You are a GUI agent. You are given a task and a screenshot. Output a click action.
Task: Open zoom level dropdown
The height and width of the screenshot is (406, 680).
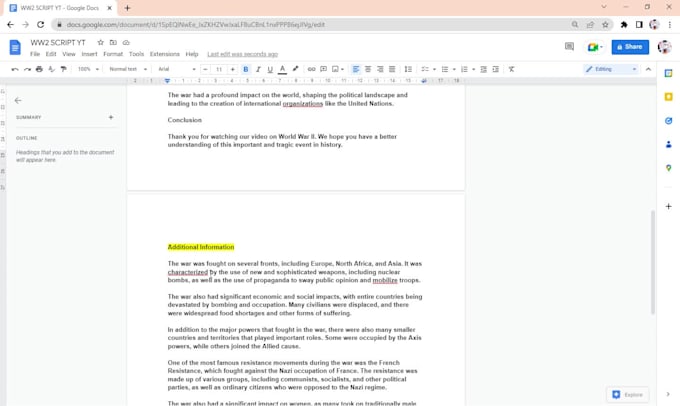point(88,69)
